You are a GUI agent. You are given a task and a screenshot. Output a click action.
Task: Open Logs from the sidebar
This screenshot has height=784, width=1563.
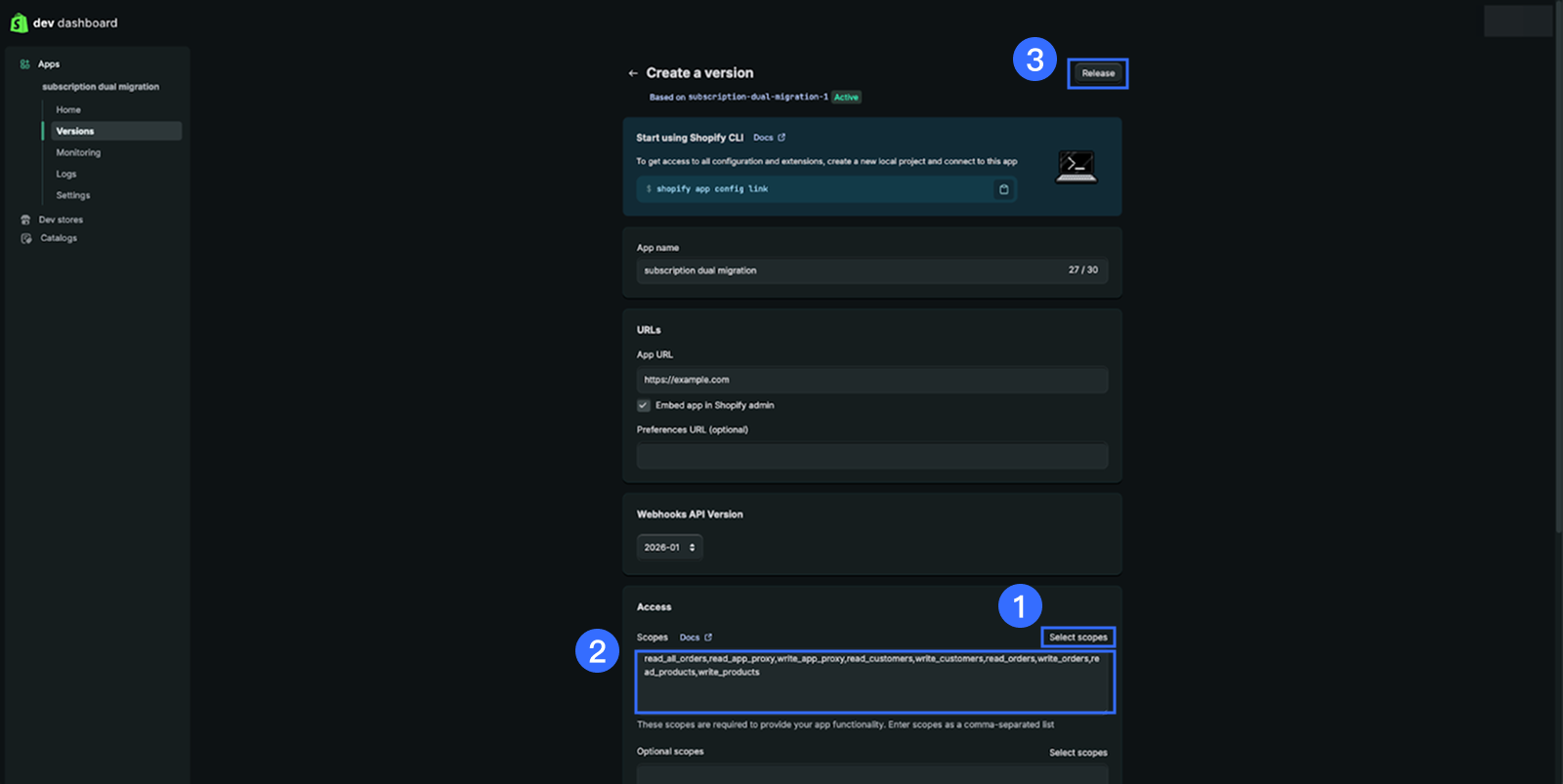click(x=66, y=174)
